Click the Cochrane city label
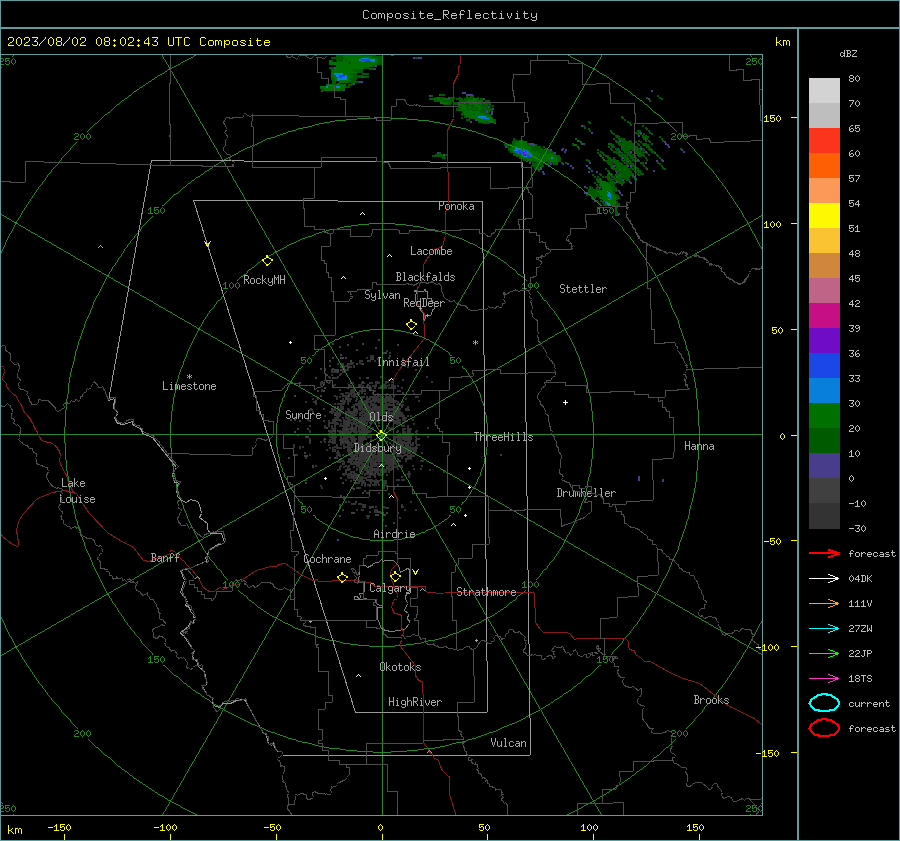 [x=327, y=559]
